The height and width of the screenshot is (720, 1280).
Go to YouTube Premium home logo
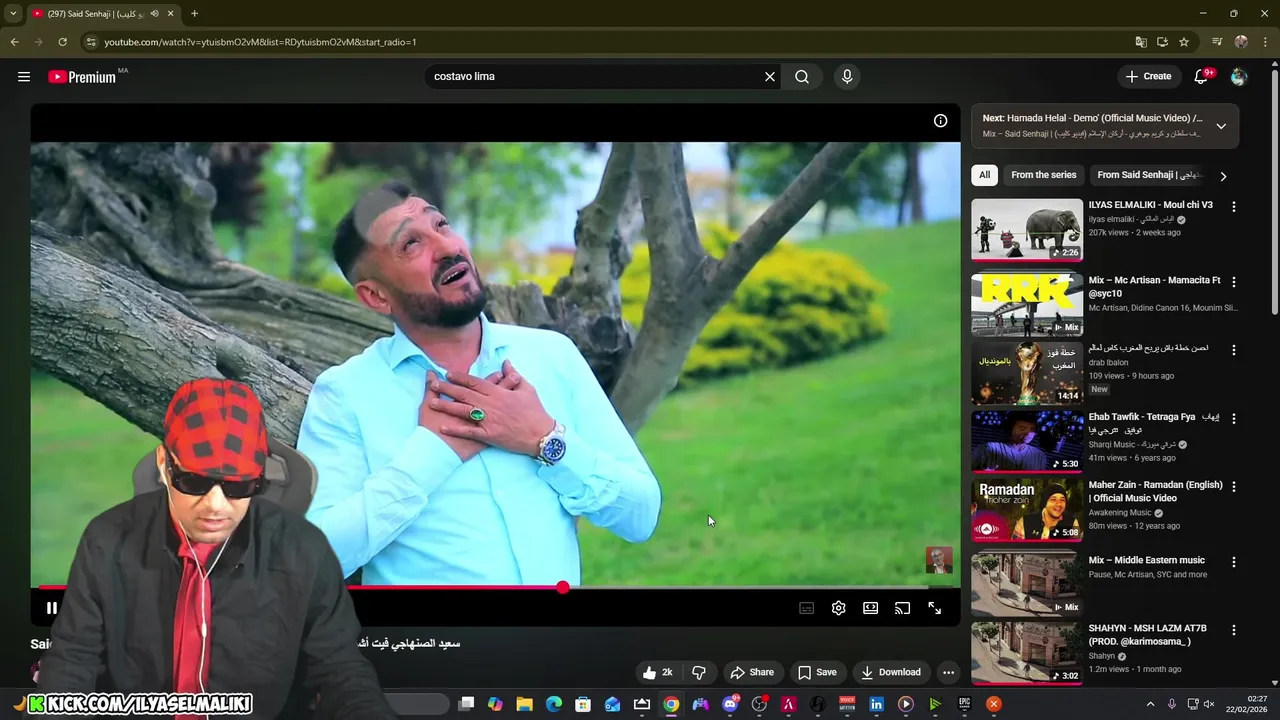82,77
